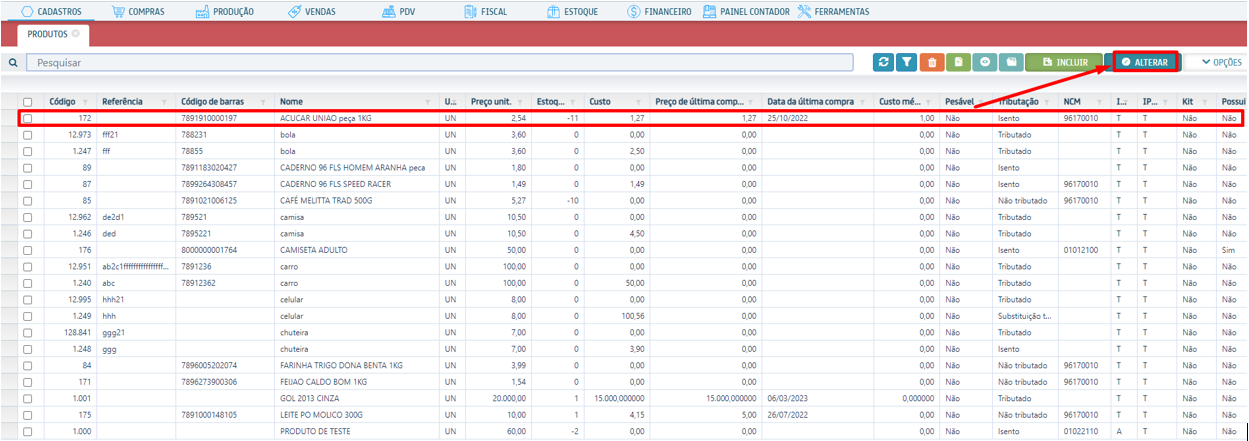Image resolution: width=1249 pixels, height=441 pixels.
Task: Click filter funnel in Nome column header
Action: (x=429, y=102)
